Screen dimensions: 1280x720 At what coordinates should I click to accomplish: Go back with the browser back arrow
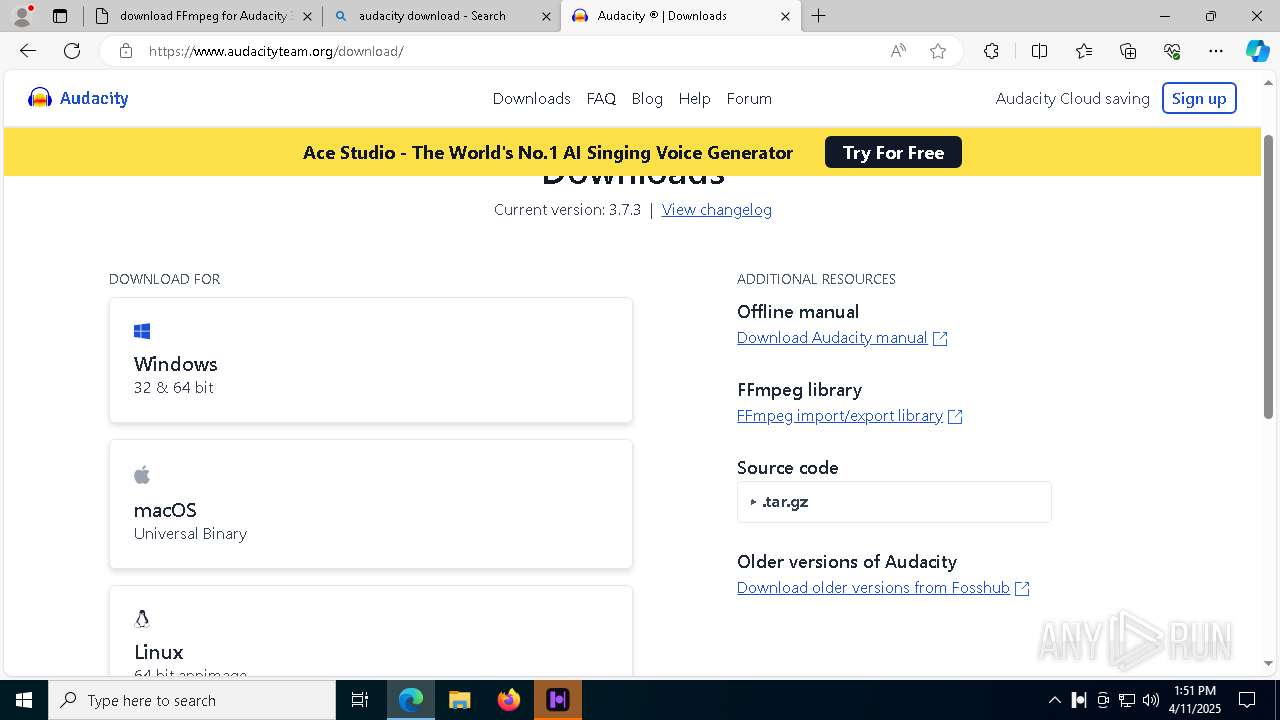coord(28,51)
